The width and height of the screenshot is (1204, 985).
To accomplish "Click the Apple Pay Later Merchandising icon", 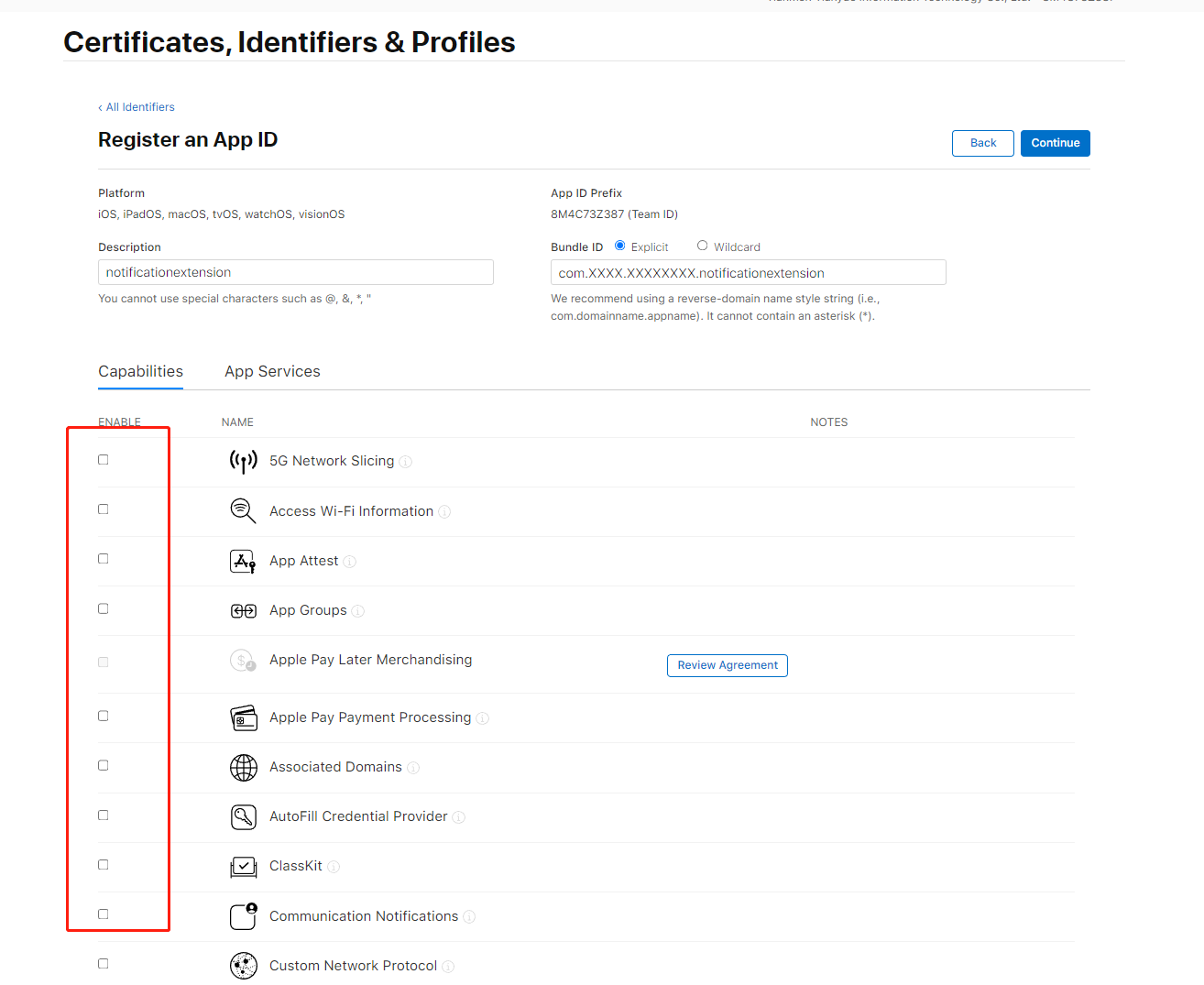I will [x=243, y=660].
